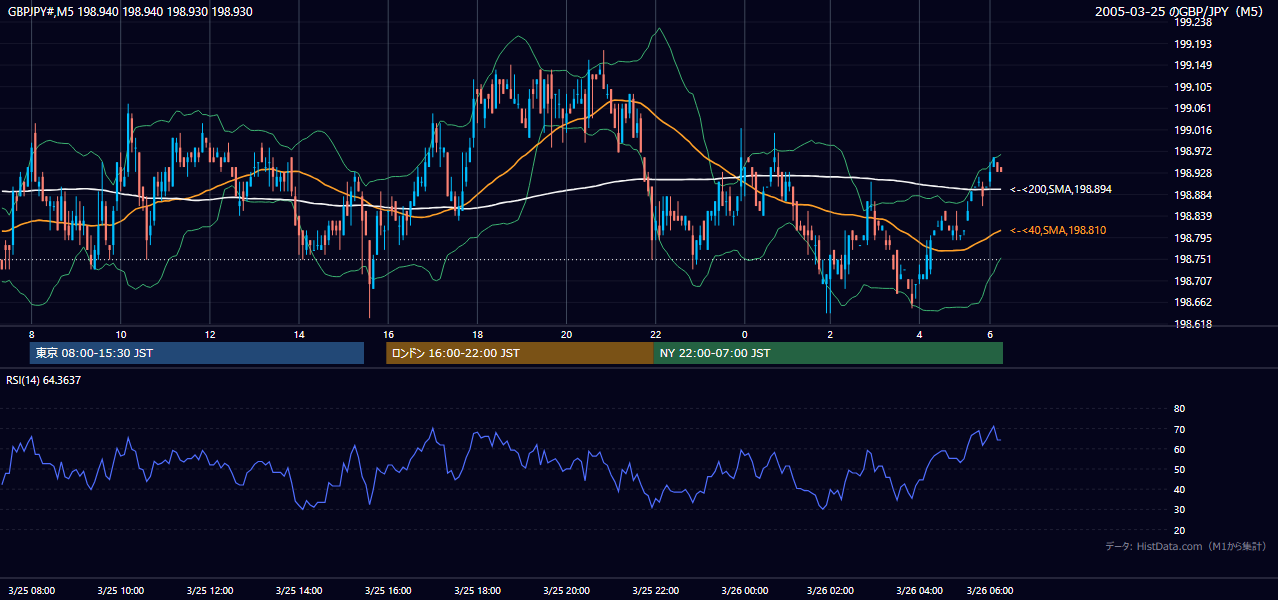Click the RSI(14) 64.3637 indicator label
The height and width of the screenshot is (600, 1278).
click(x=44, y=380)
